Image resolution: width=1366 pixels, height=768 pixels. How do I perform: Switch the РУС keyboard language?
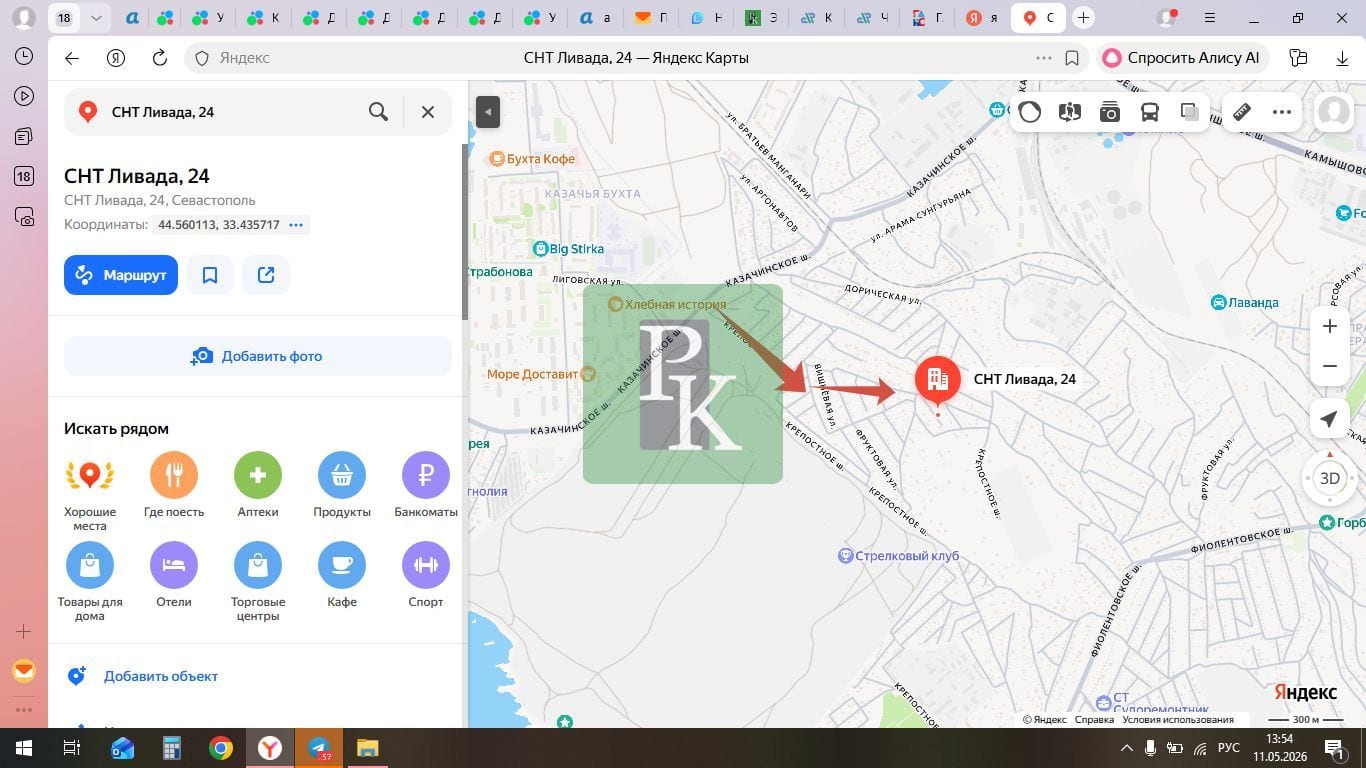pos(1229,748)
